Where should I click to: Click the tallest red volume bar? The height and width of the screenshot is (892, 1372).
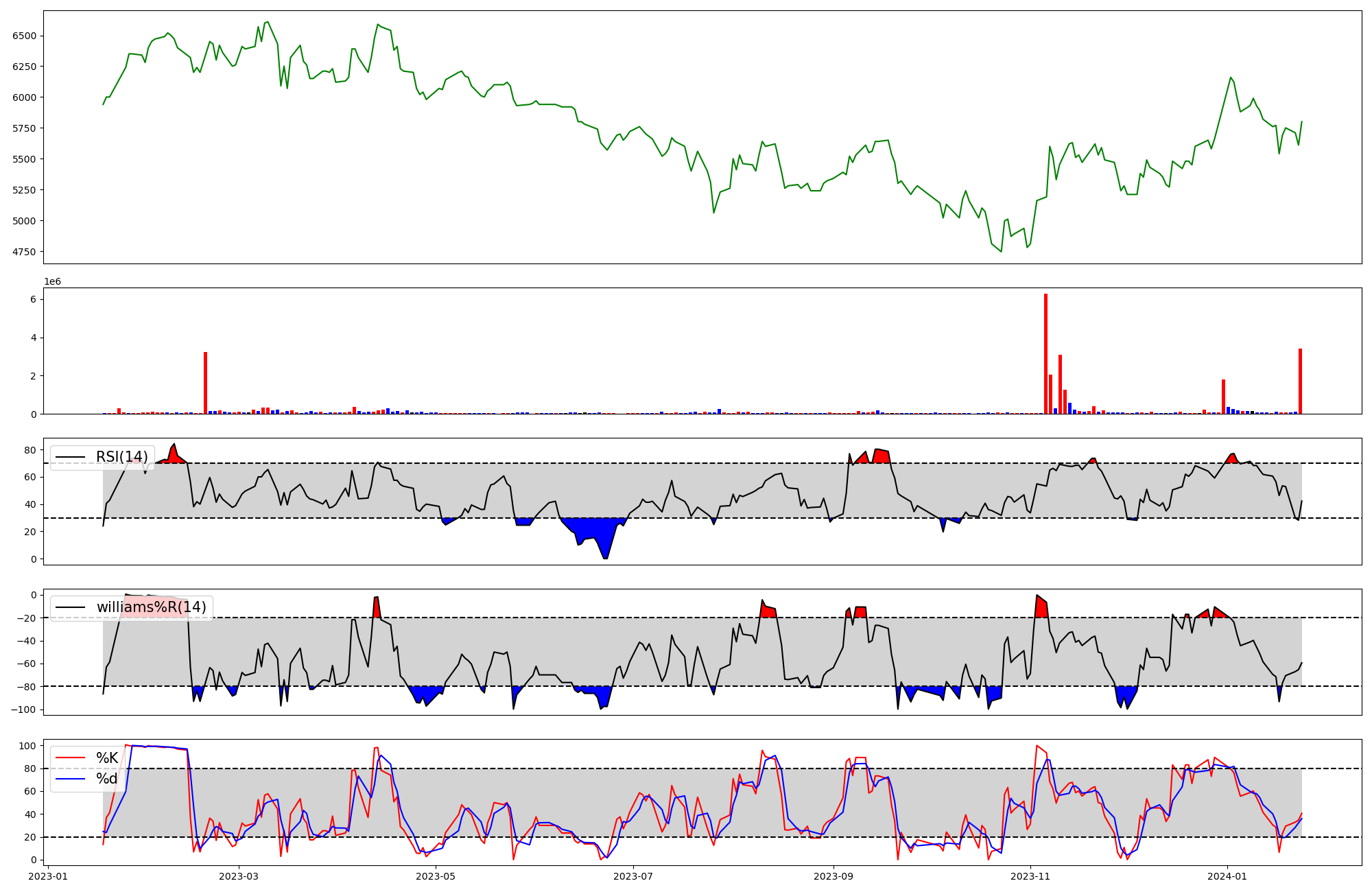1045,354
